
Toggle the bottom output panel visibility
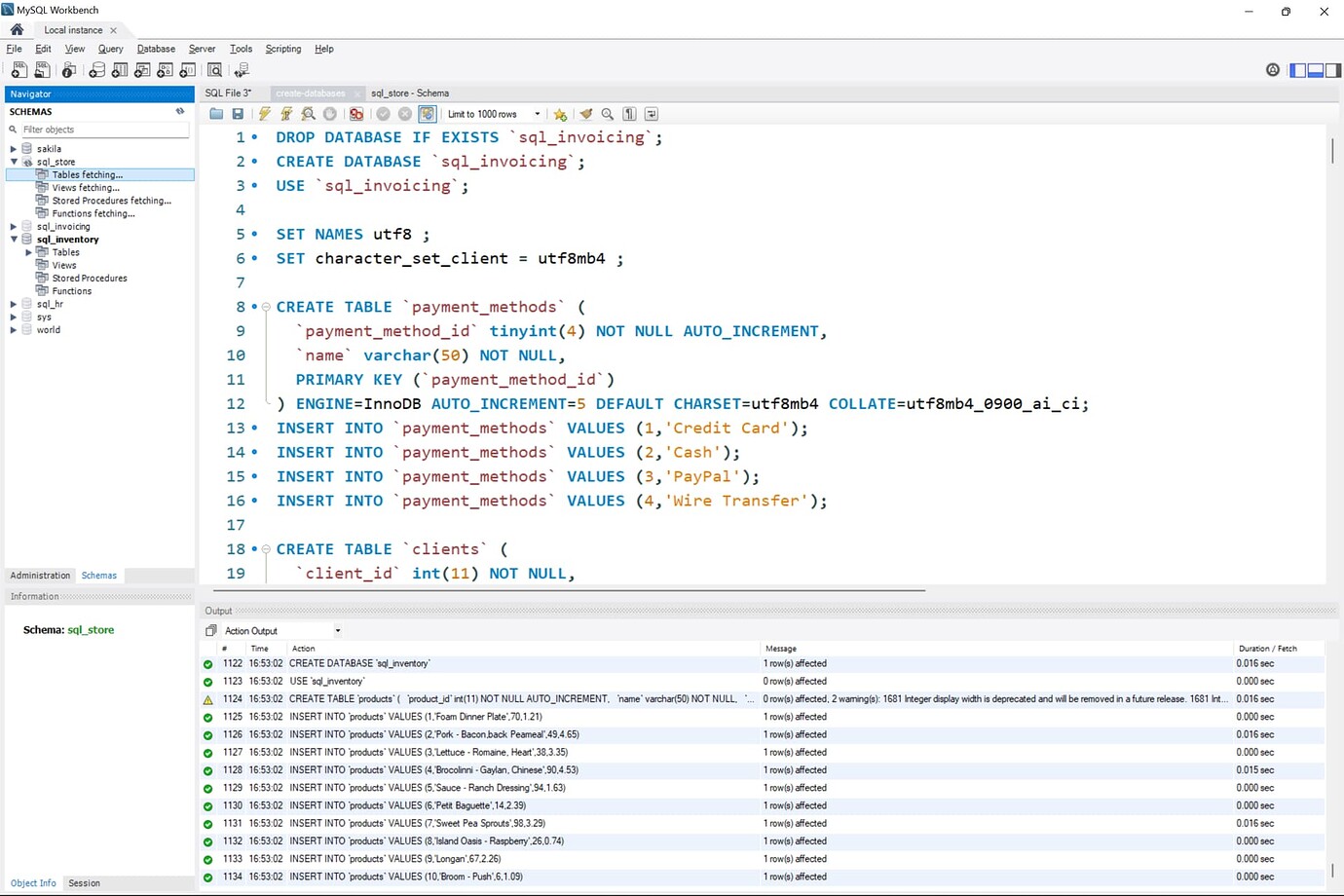pos(1315,70)
